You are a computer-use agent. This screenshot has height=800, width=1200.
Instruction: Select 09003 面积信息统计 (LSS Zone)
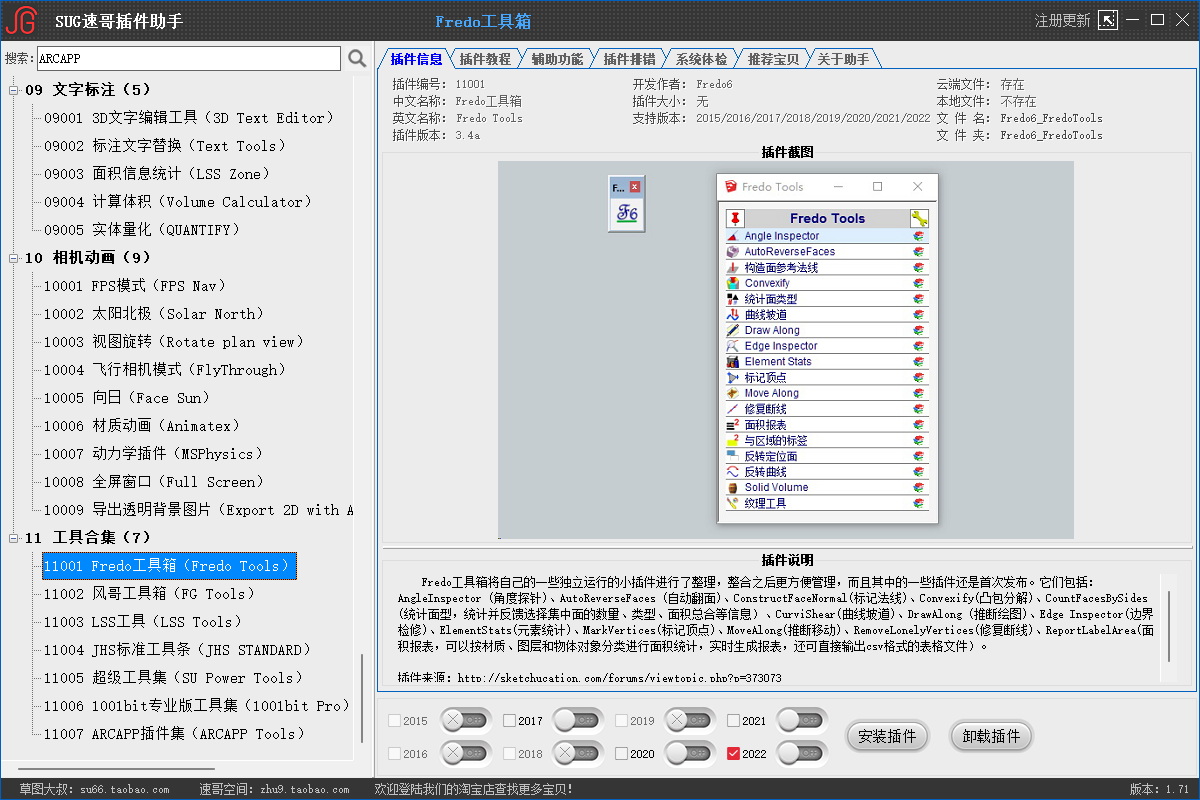click(156, 174)
